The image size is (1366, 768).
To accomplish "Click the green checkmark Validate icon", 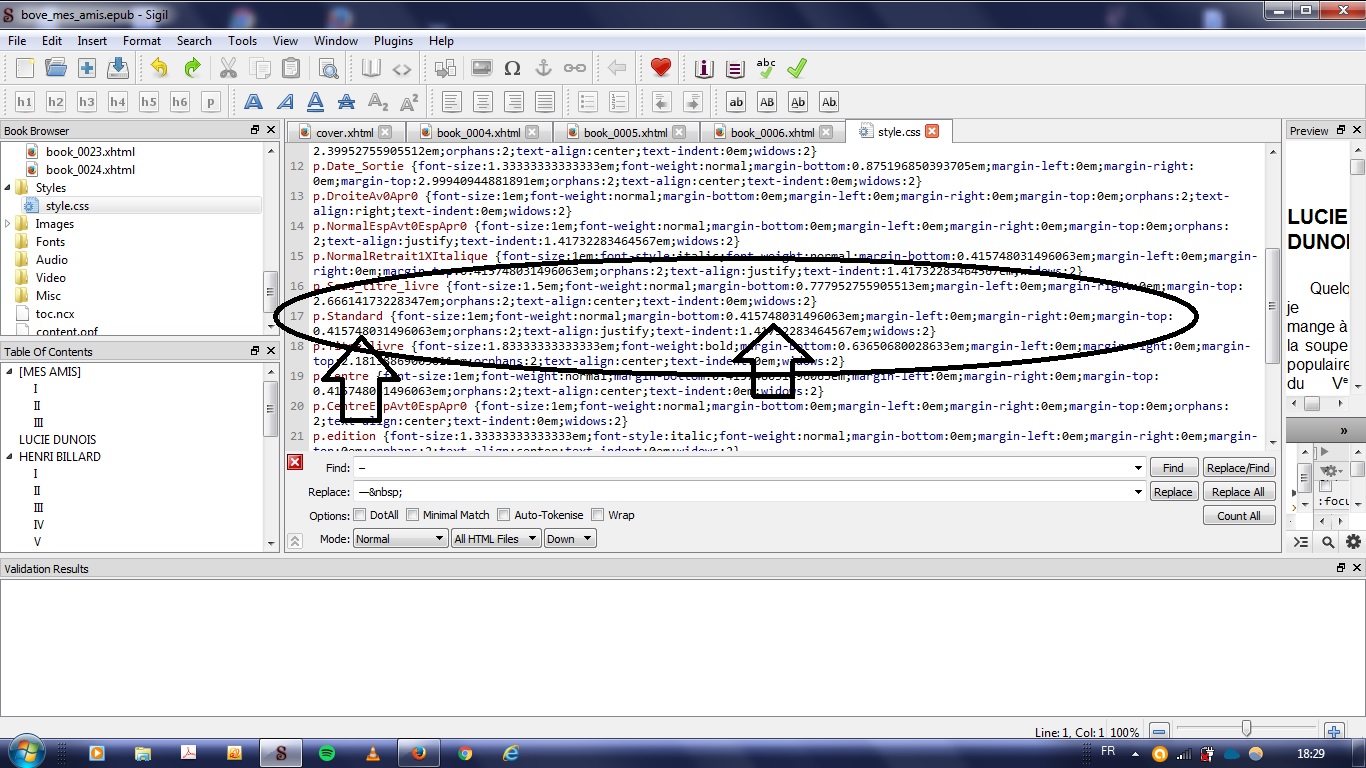I will (797, 68).
